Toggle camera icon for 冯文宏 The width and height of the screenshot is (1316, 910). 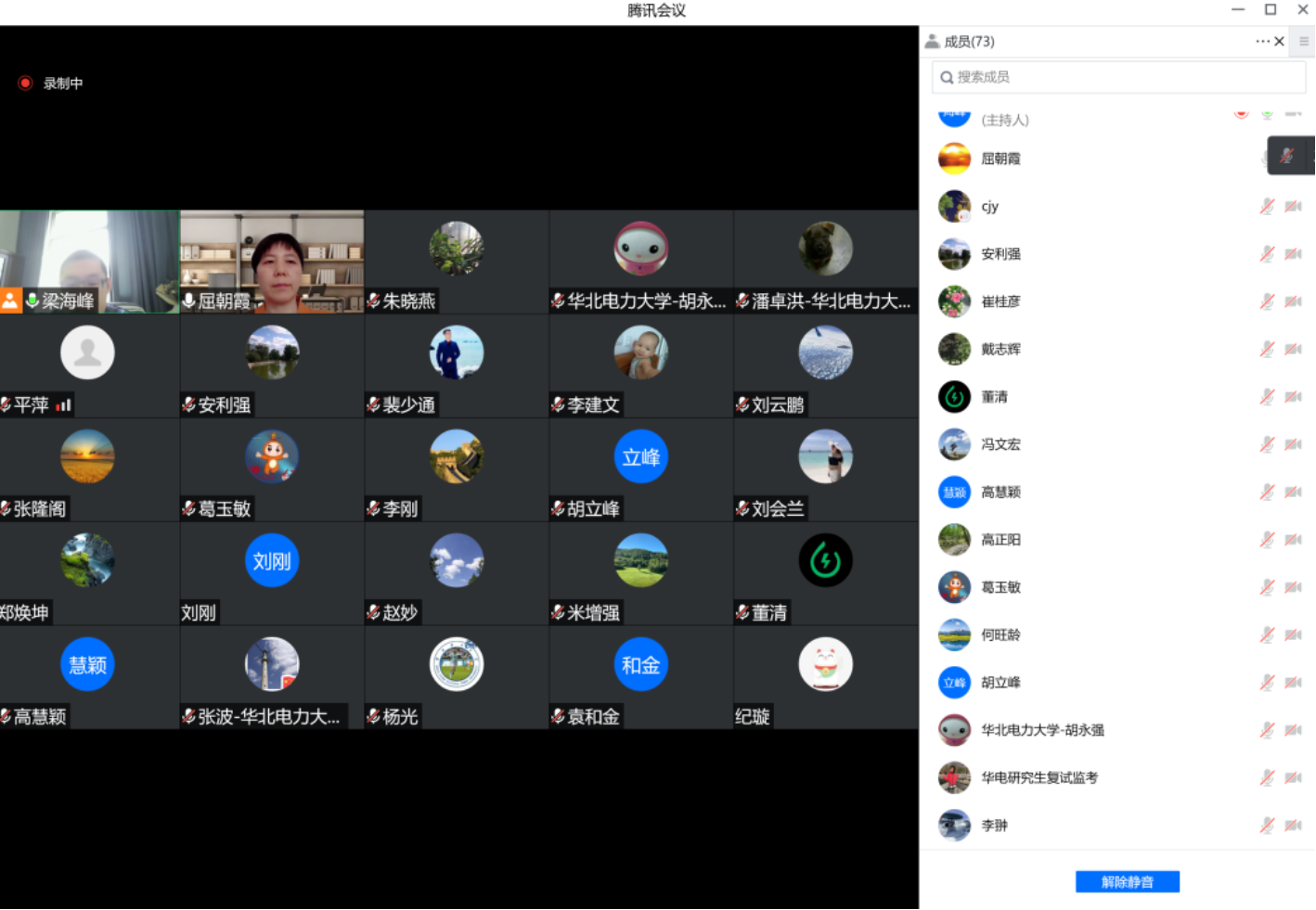tap(1293, 444)
